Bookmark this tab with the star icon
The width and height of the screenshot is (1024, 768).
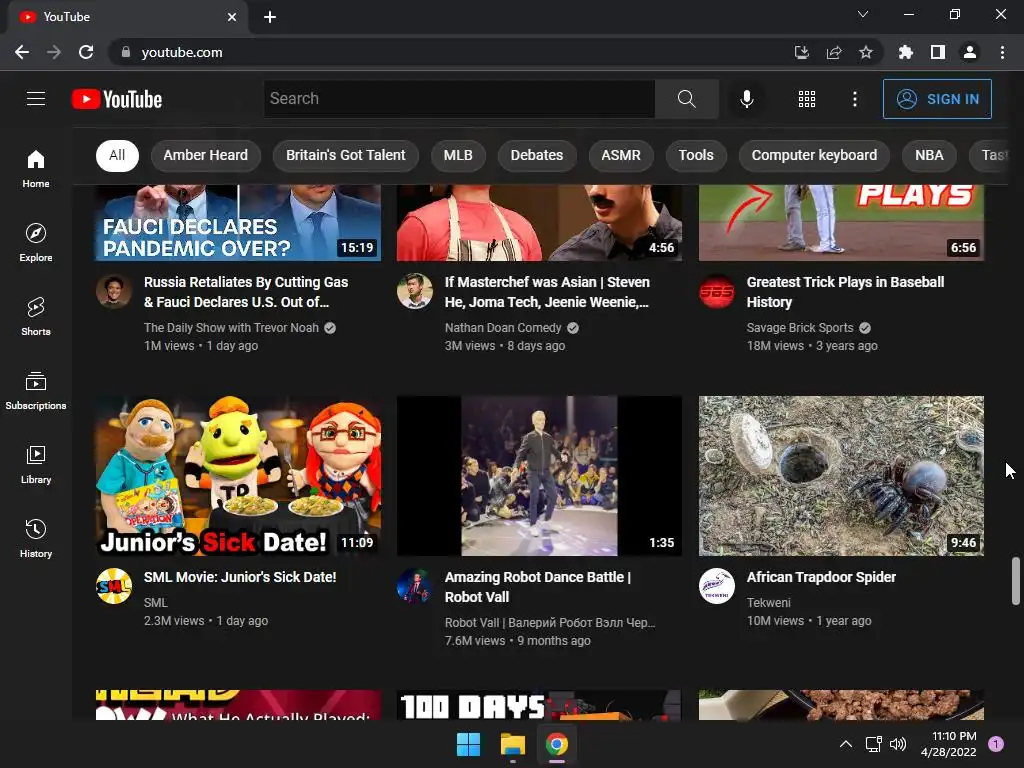[x=865, y=52]
